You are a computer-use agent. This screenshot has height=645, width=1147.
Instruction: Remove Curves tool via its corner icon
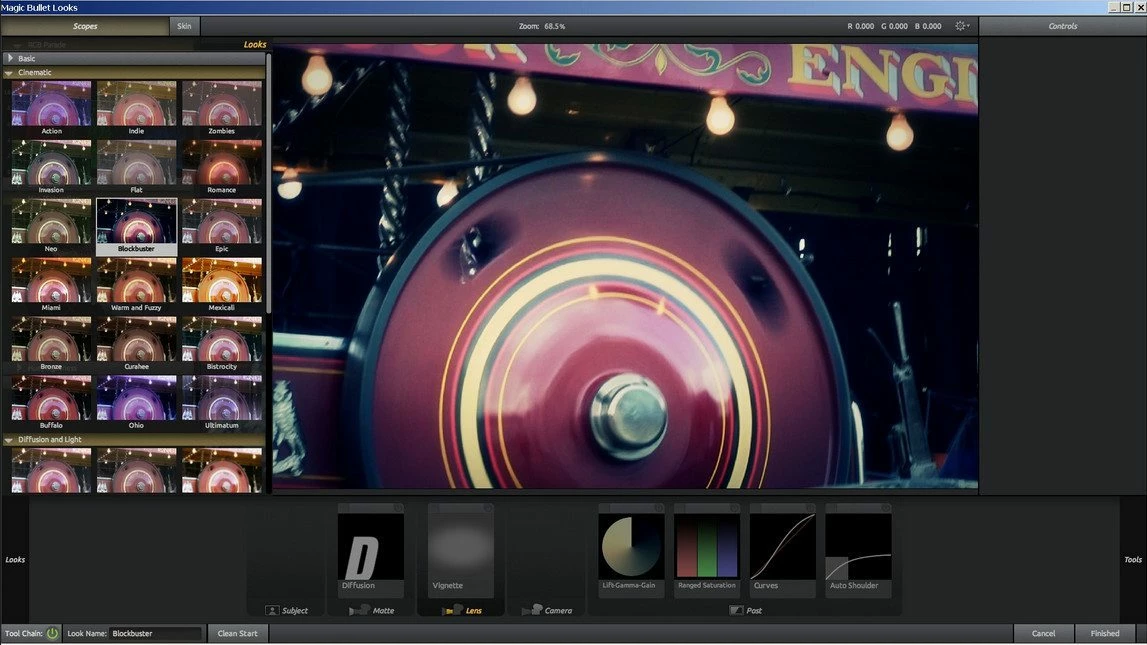pos(811,508)
